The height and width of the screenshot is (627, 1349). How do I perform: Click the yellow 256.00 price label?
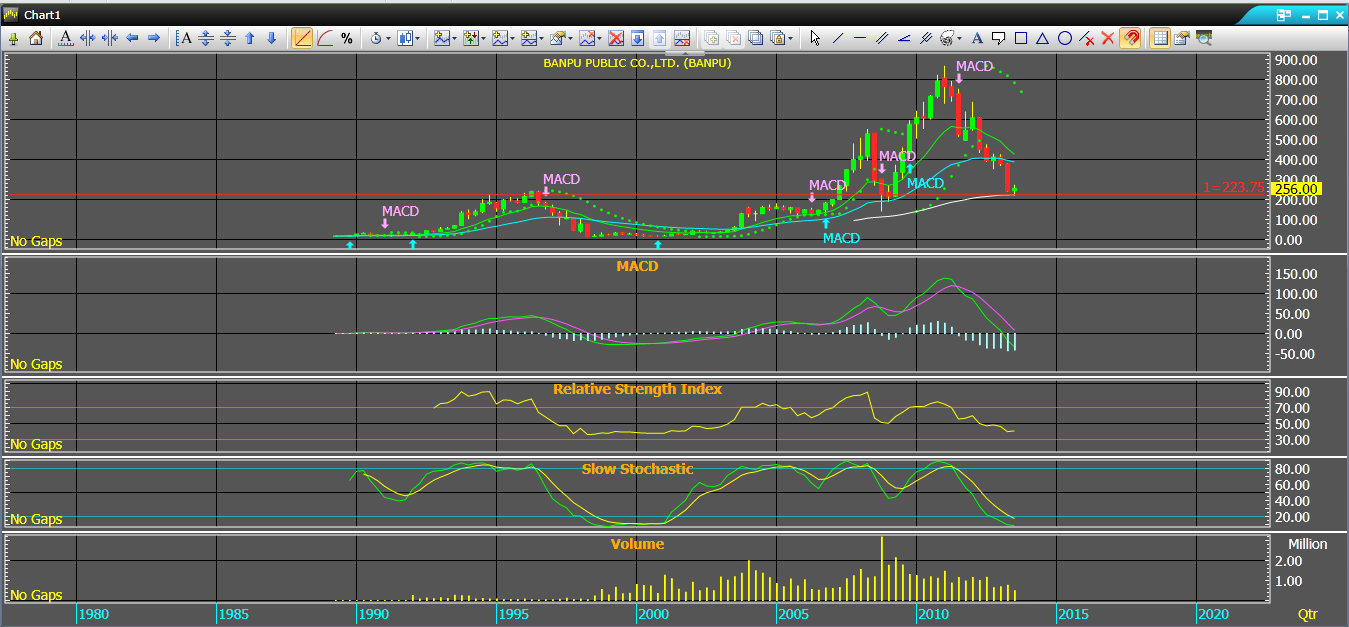coord(1297,188)
